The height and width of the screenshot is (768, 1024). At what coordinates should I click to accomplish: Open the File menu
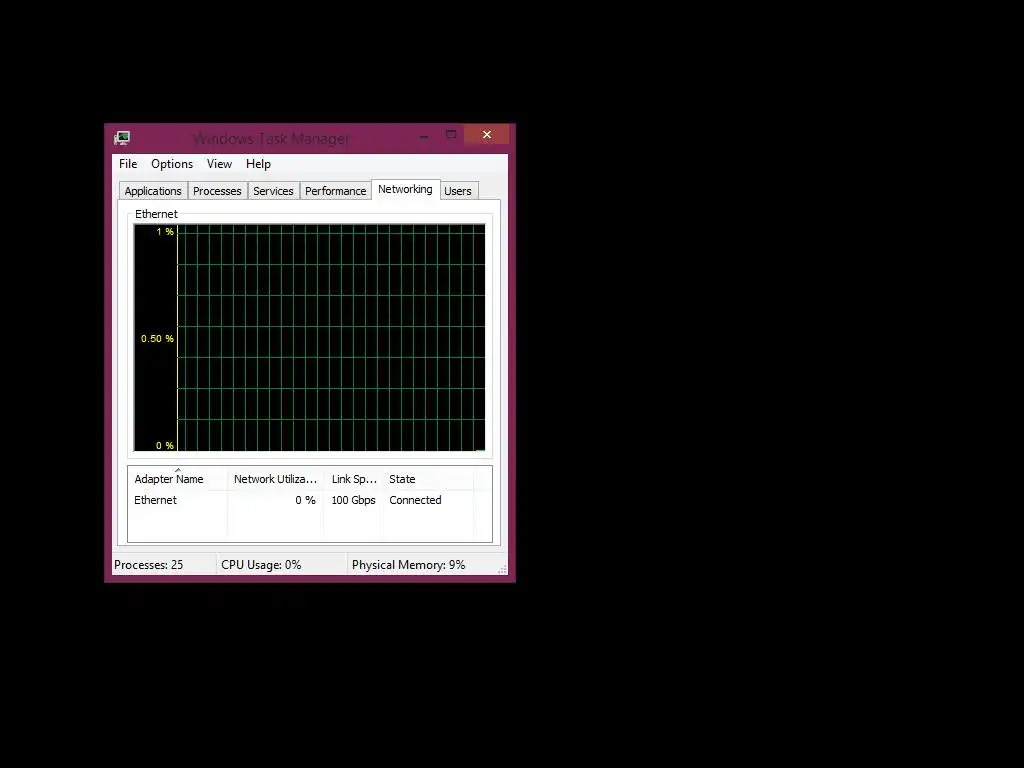pos(128,164)
